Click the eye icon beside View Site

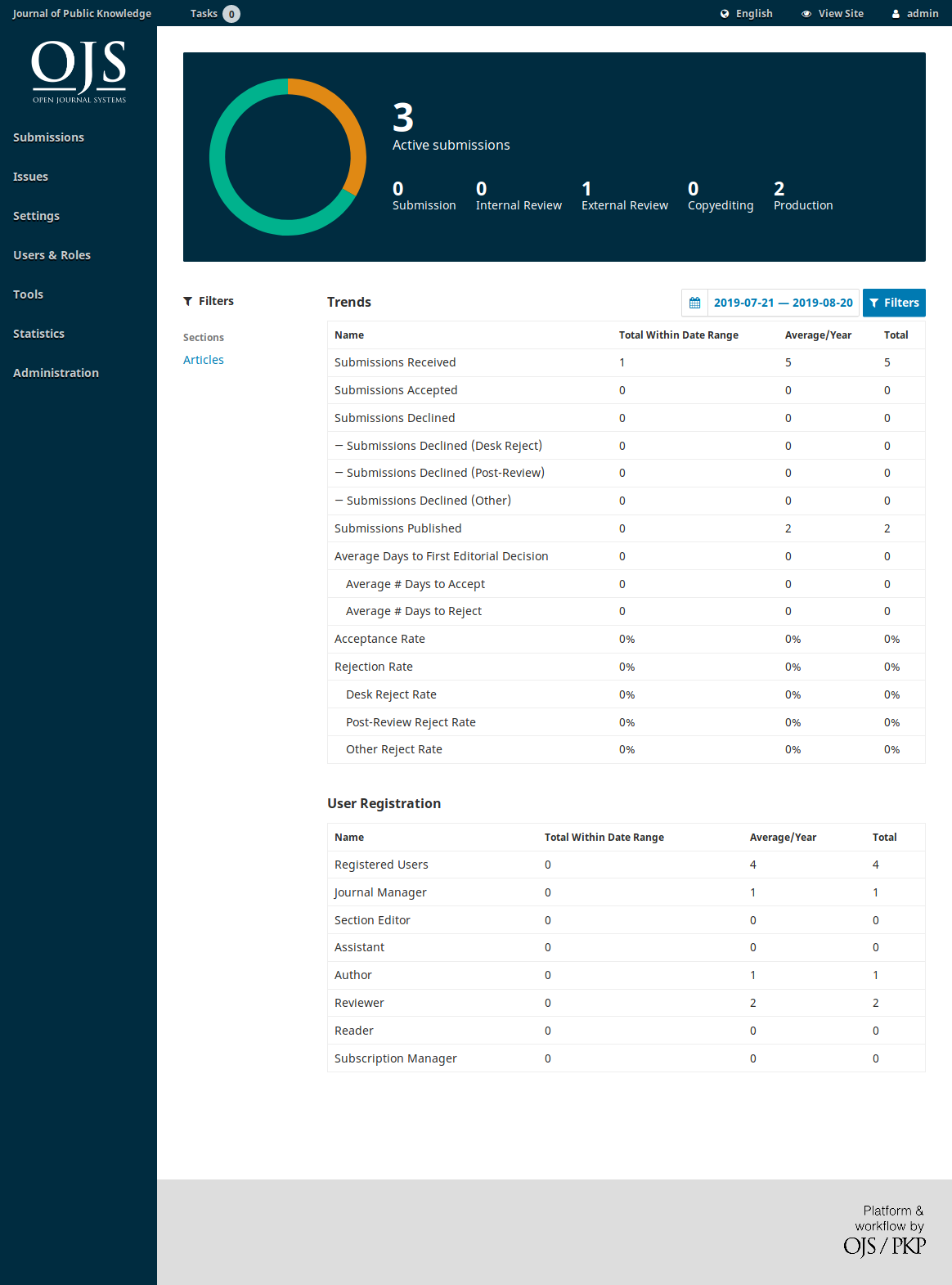(x=806, y=14)
